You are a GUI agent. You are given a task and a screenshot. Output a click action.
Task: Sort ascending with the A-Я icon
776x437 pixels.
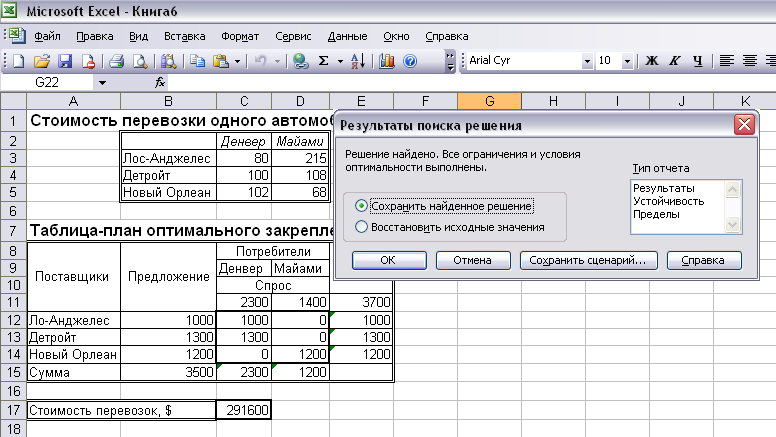358,61
